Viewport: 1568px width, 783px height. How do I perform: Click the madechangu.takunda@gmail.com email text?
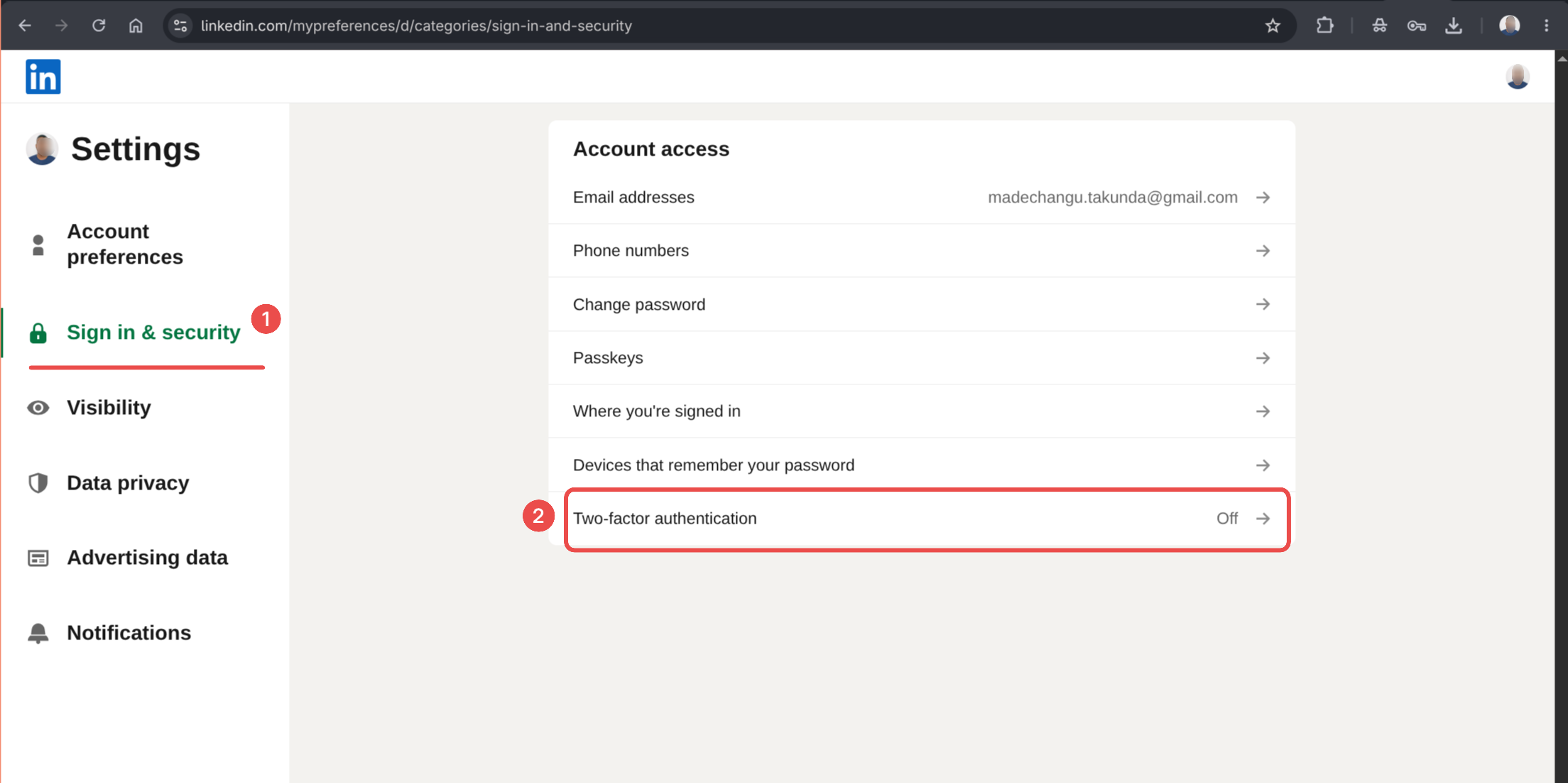[x=1113, y=198]
